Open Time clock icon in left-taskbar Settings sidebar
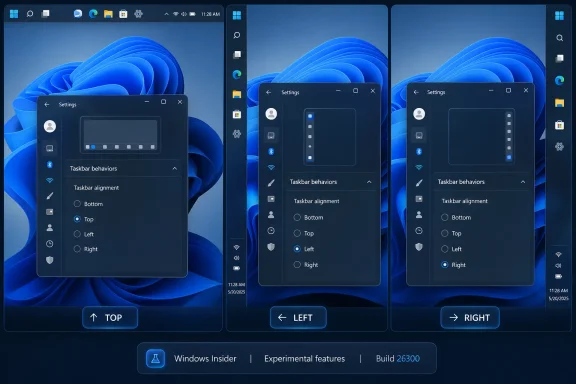Viewport: 576px width, 384px height. [271, 231]
